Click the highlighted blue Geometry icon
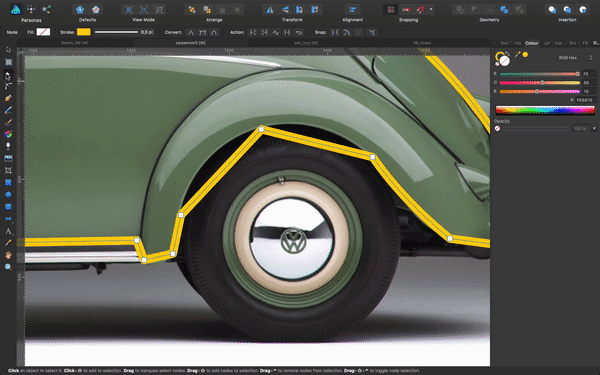600x375 pixels. 504,10
